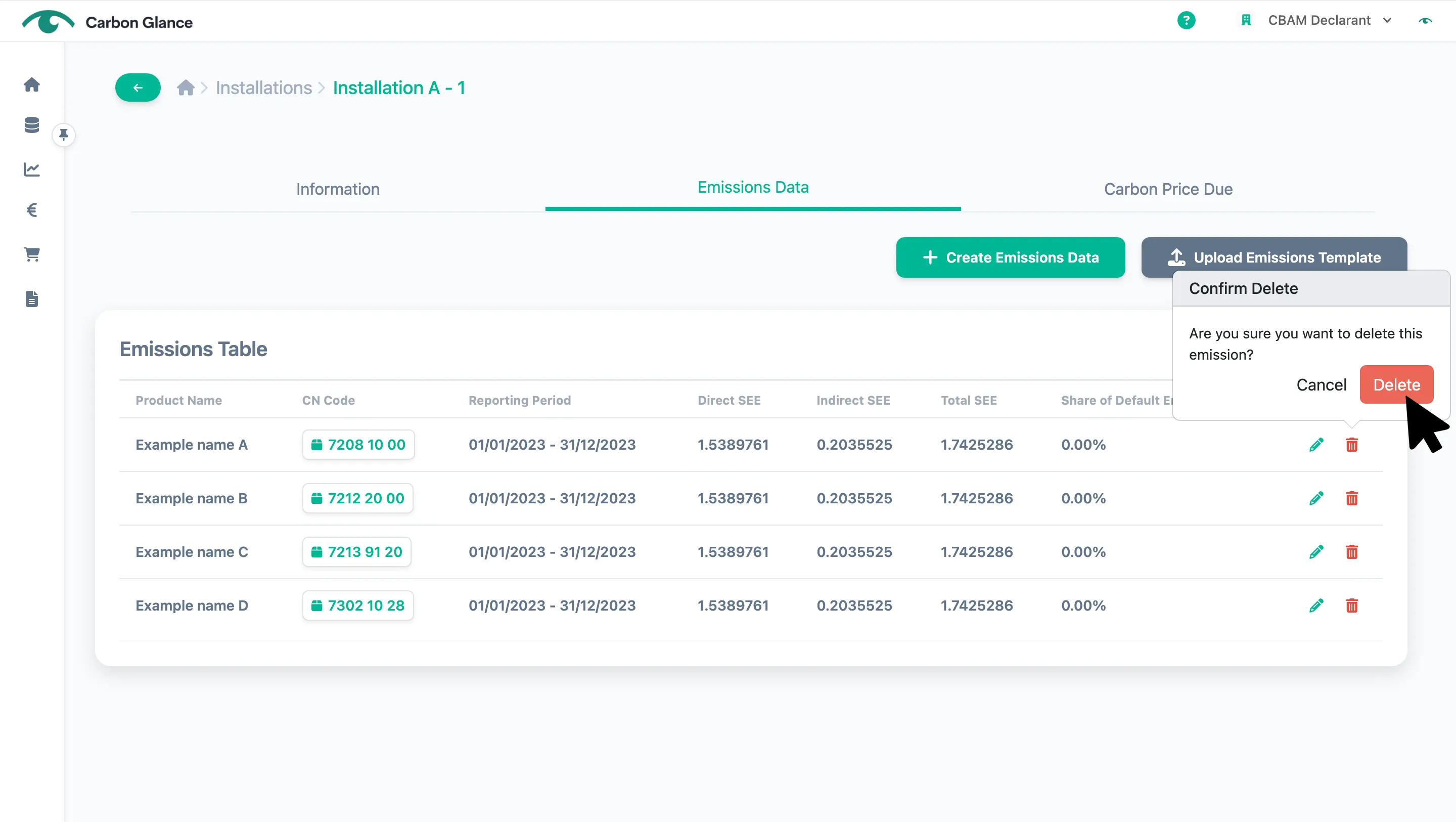
Task: Open Installations breadcrumb link
Action: click(x=263, y=88)
